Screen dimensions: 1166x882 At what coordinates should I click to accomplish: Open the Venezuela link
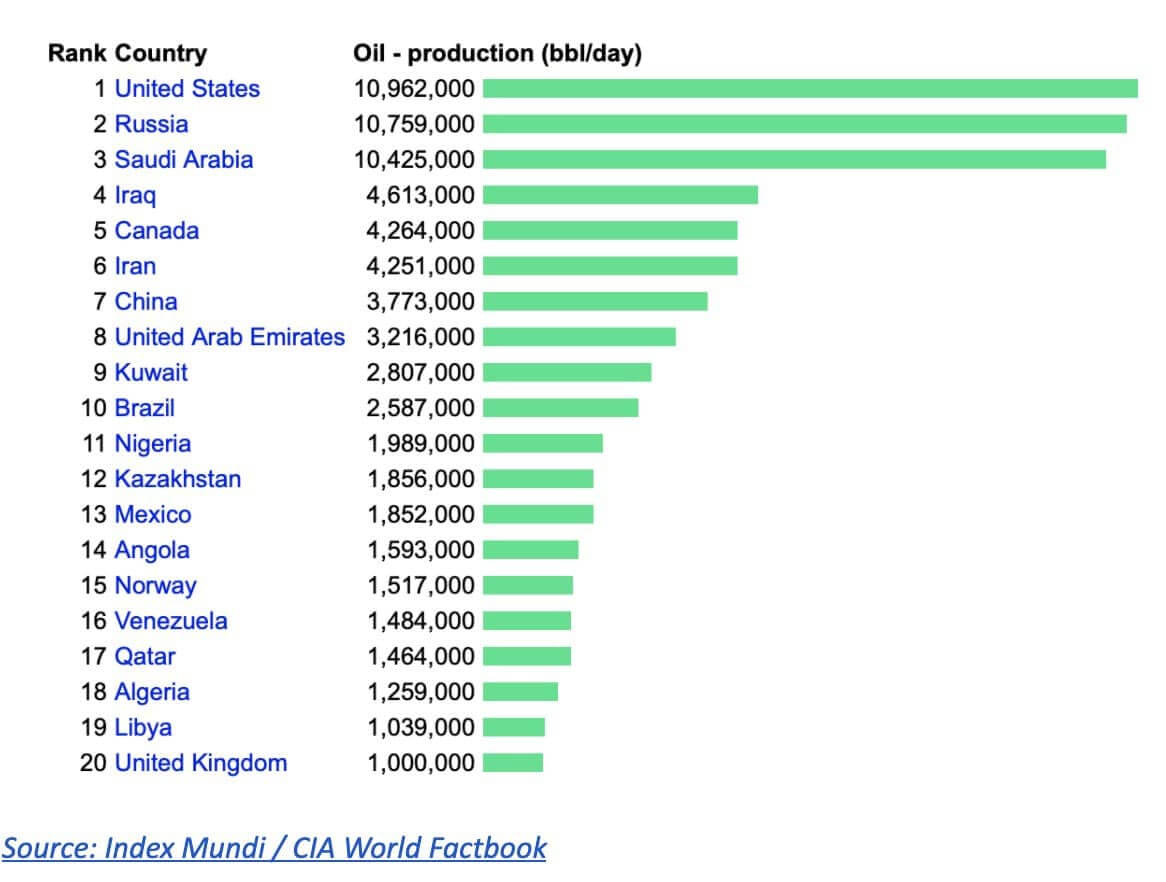171,621
